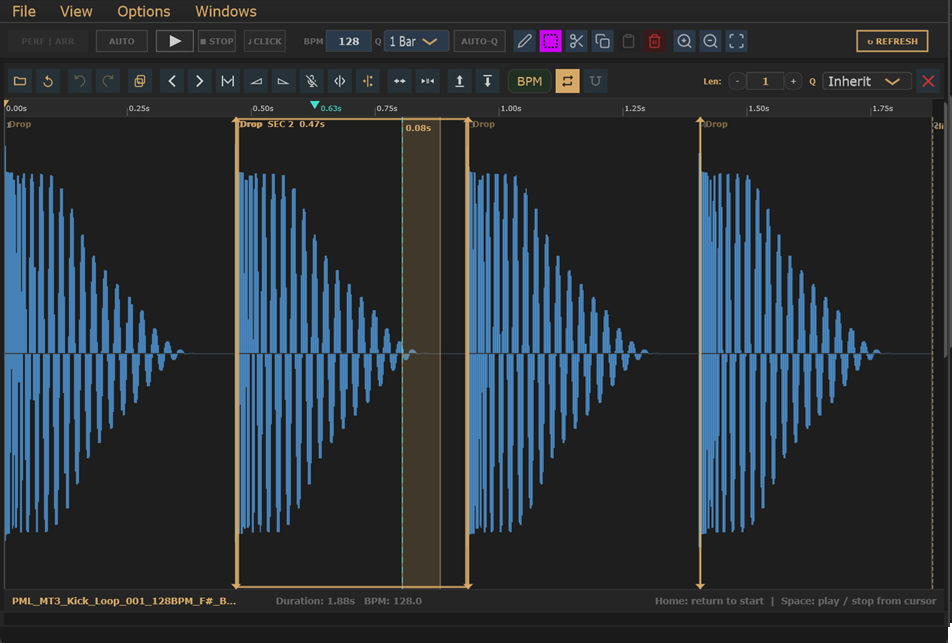Apply the fade out ramp icon

284,81
